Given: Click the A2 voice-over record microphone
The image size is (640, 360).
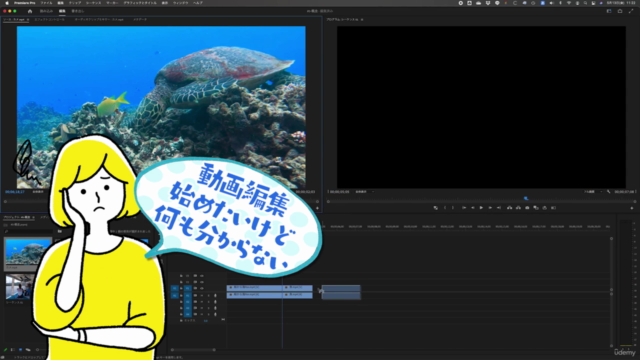Looking at the screenshot, I should click(215, 302).
